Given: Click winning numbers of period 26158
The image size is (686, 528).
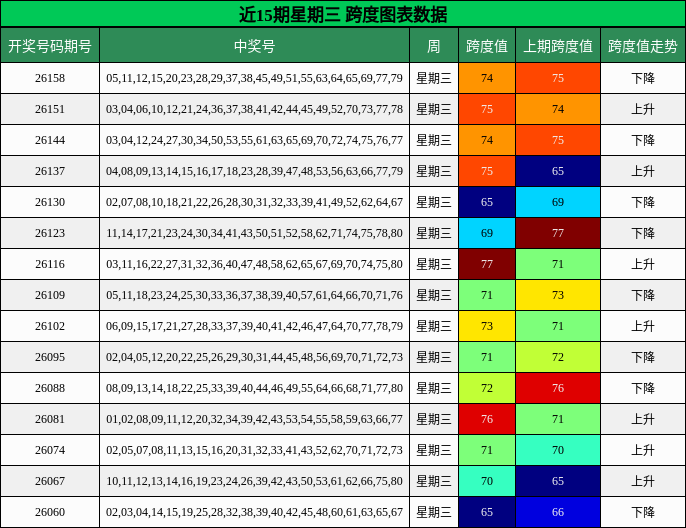Looking at the screenshot, I should (254, 78).
